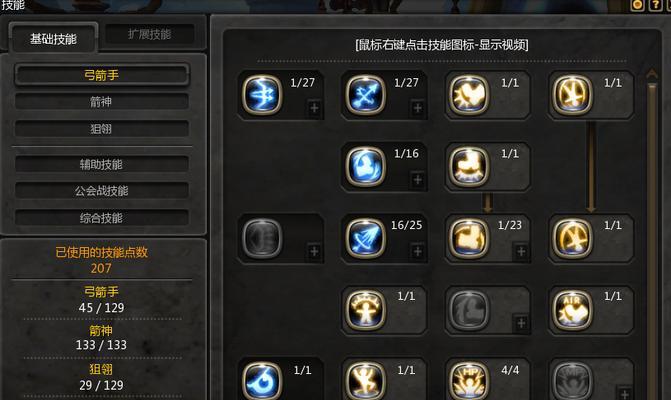
Task: Switch to the 扩展技能 tab
Action: [150, 34]
